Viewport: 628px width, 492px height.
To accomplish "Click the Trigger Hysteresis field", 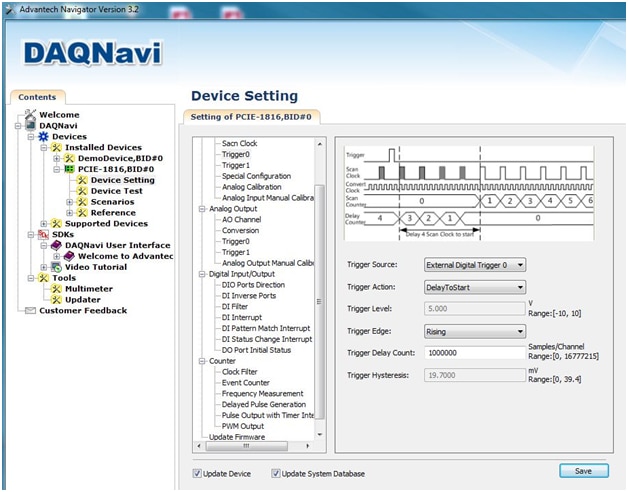I will tap(475, 375).
